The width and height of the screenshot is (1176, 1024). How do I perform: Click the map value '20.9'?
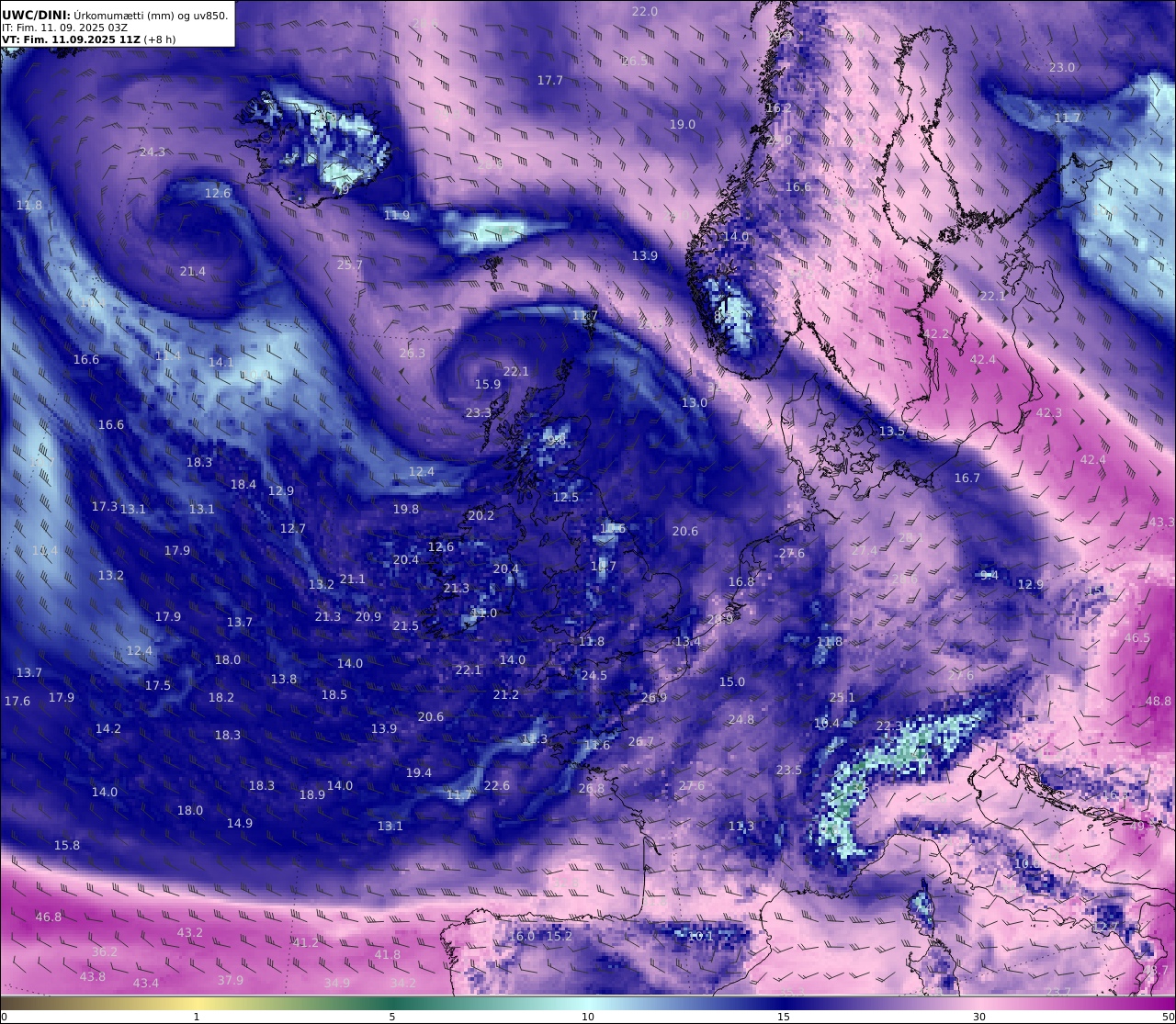368,616
